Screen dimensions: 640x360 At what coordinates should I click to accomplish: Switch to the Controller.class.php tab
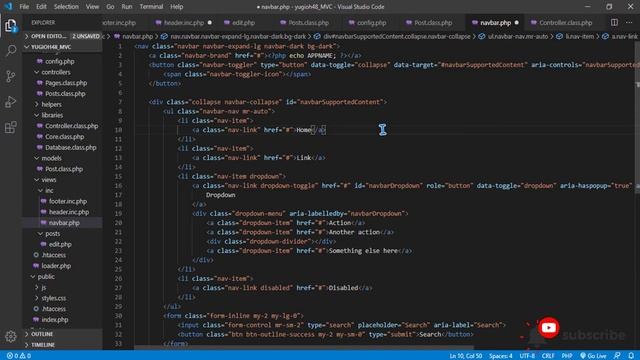coord(565,23)
